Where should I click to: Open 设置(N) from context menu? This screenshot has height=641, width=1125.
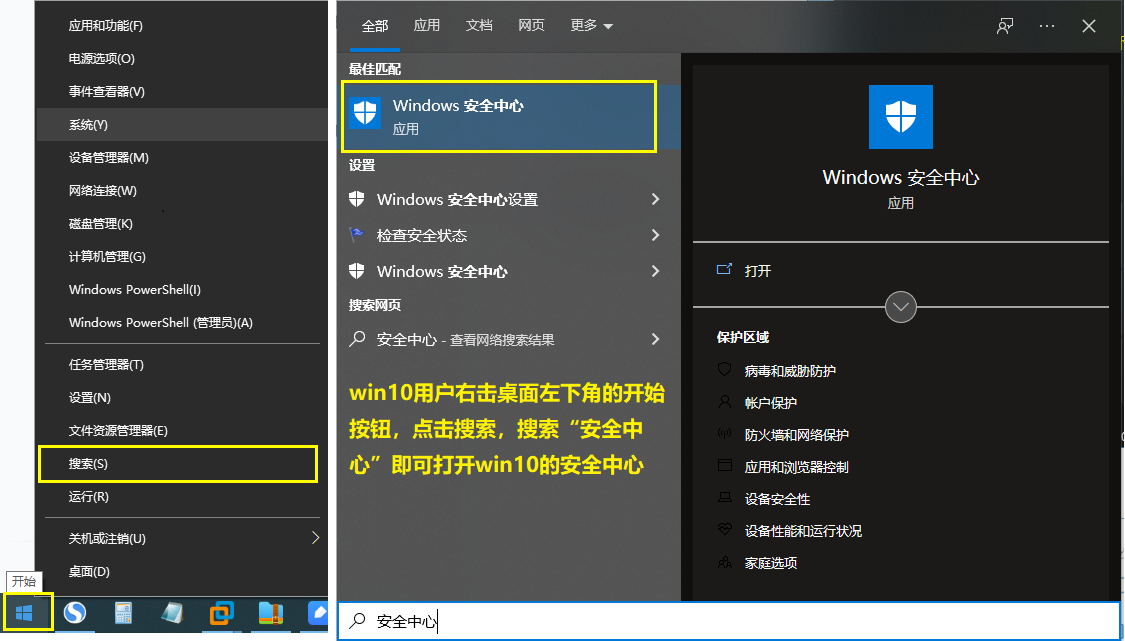[x=182, y=398]
